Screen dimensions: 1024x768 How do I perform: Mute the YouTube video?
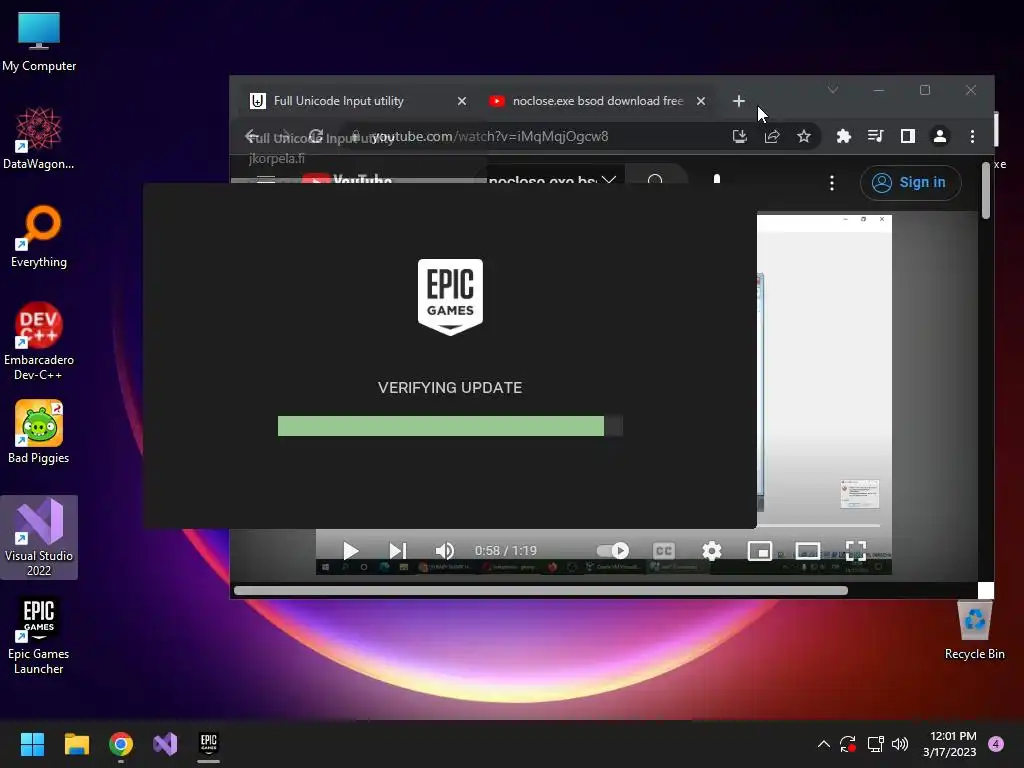[444, 551]
